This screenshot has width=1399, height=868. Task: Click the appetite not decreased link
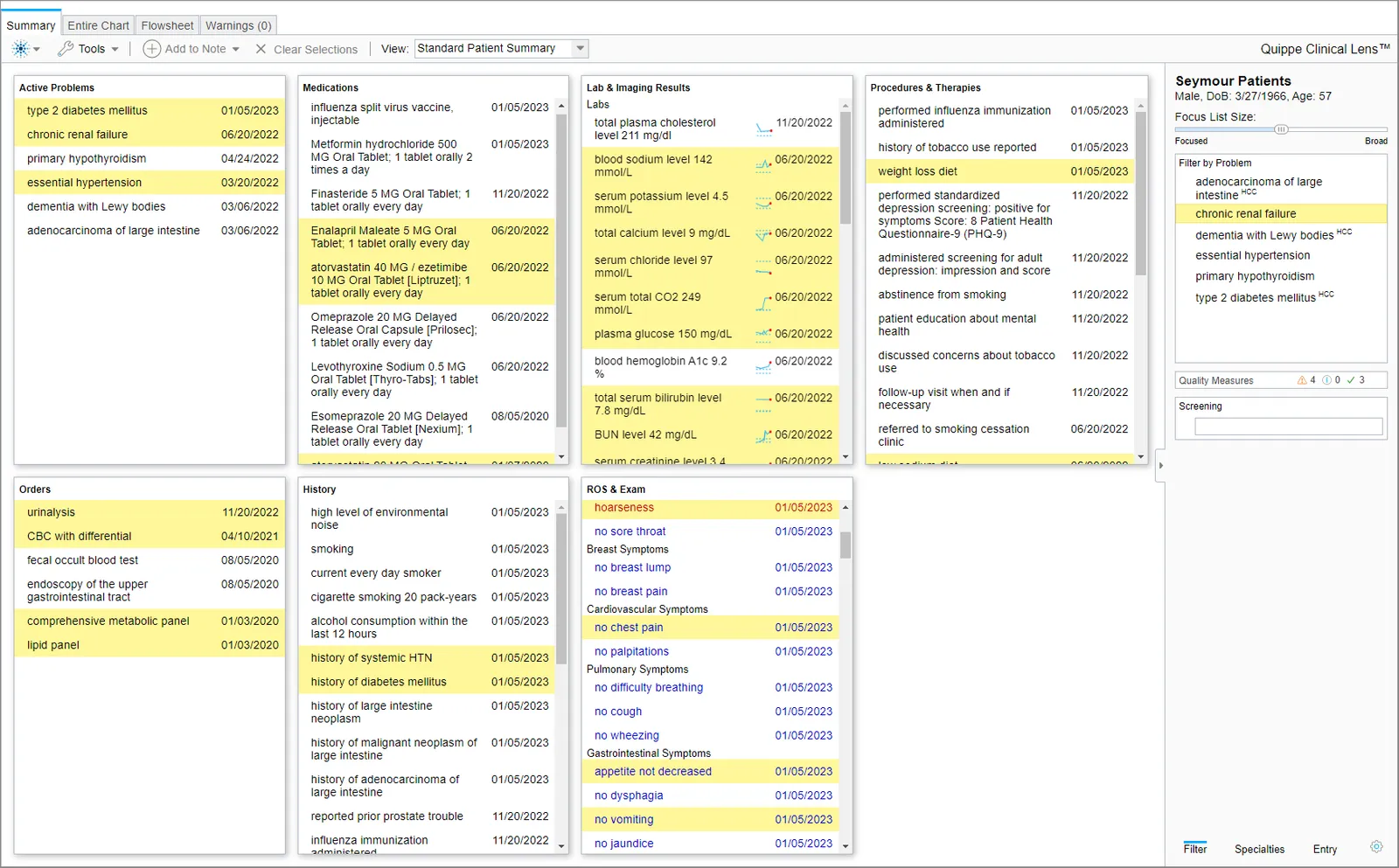tap(652, 772)
